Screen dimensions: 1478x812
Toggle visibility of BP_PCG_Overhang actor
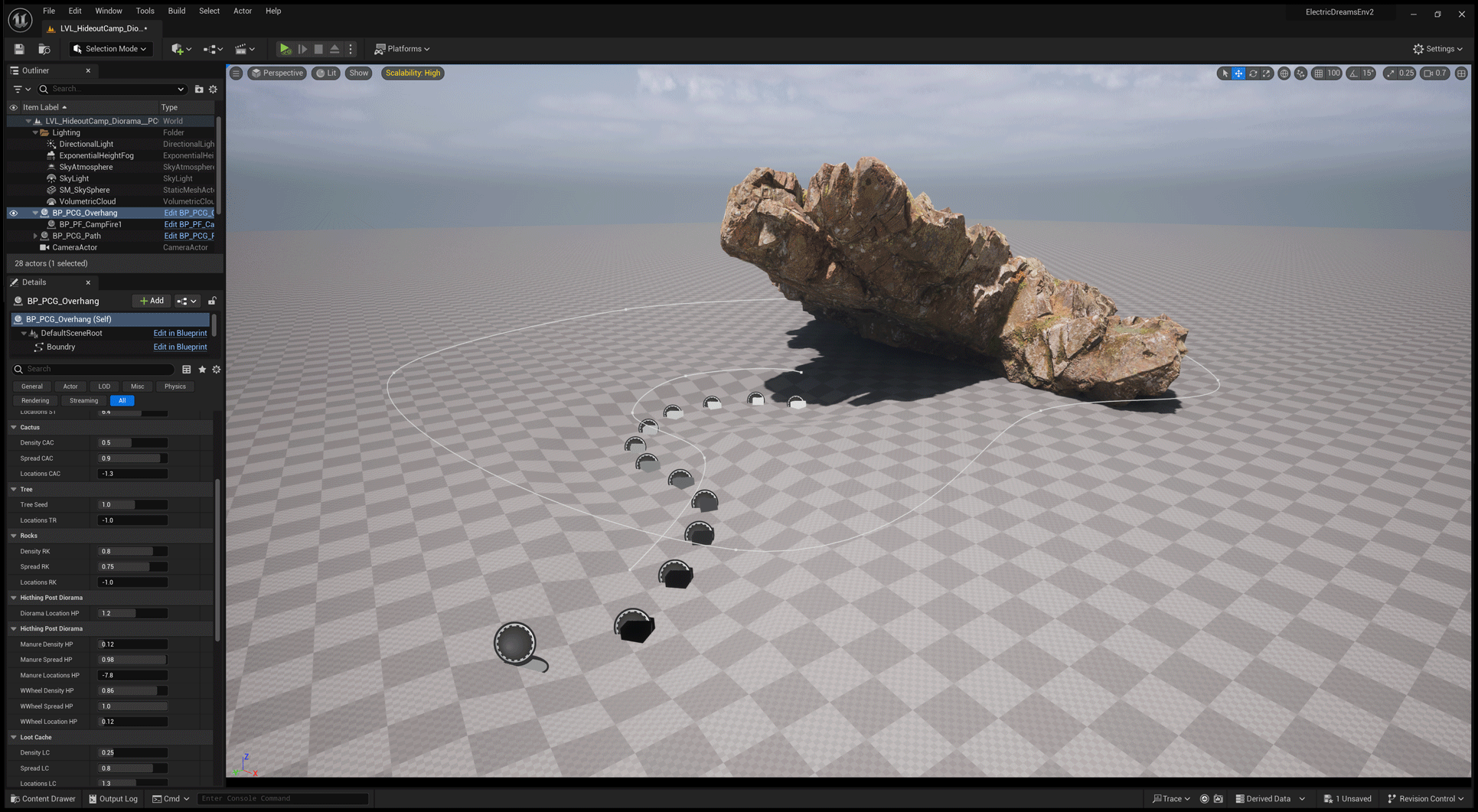click(13, 213)
